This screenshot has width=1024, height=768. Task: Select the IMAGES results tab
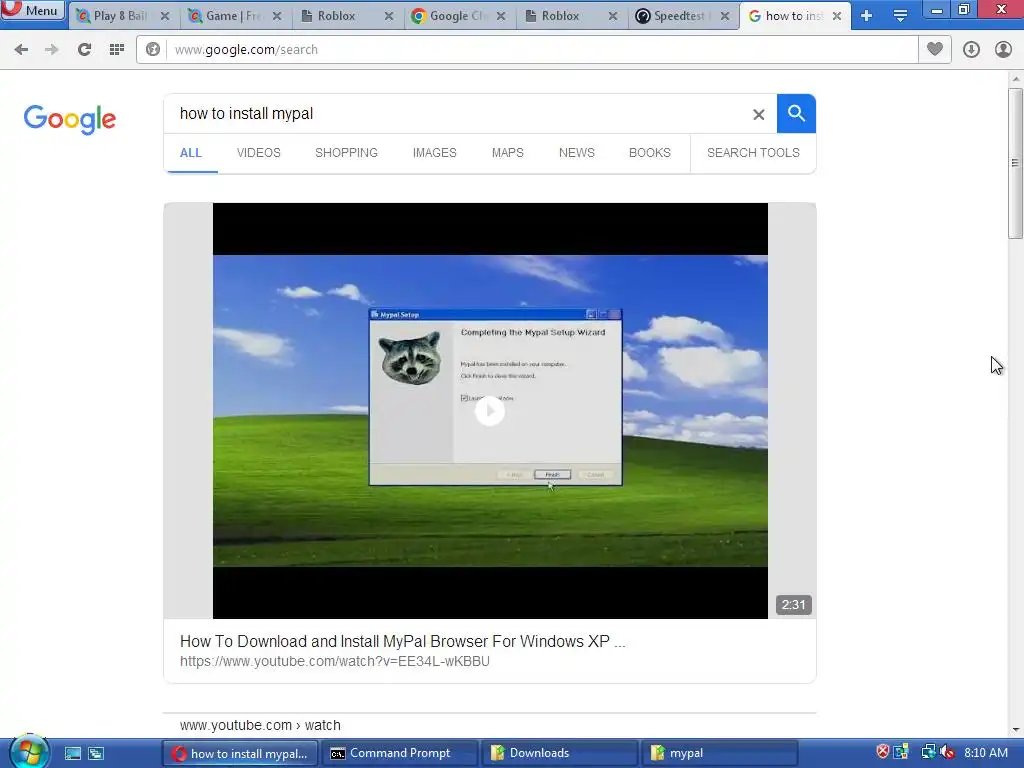click(434, 153)
